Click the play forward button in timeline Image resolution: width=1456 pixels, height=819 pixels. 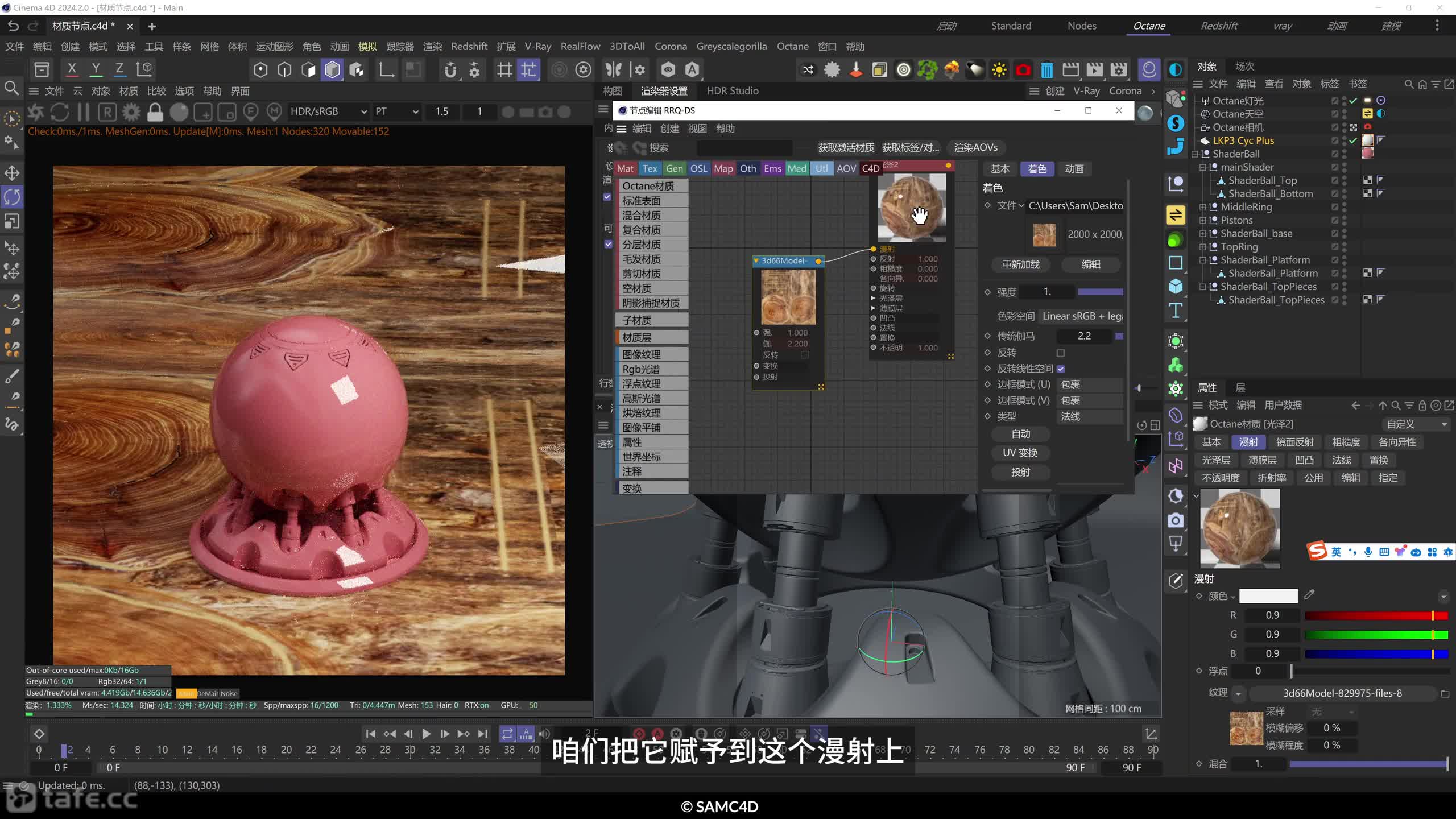pyautogui.click(x=426, y=734)
